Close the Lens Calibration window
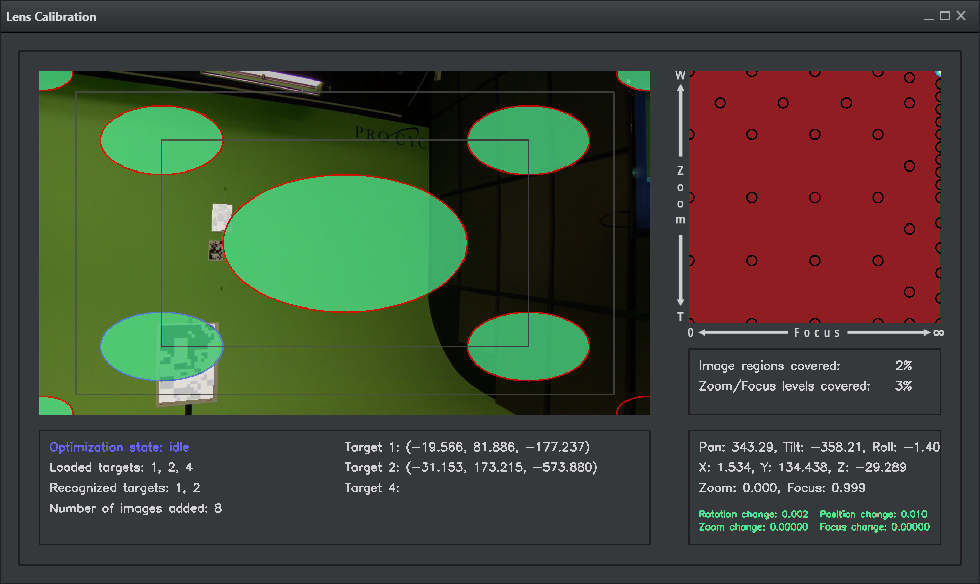 (x=962, y=16)
